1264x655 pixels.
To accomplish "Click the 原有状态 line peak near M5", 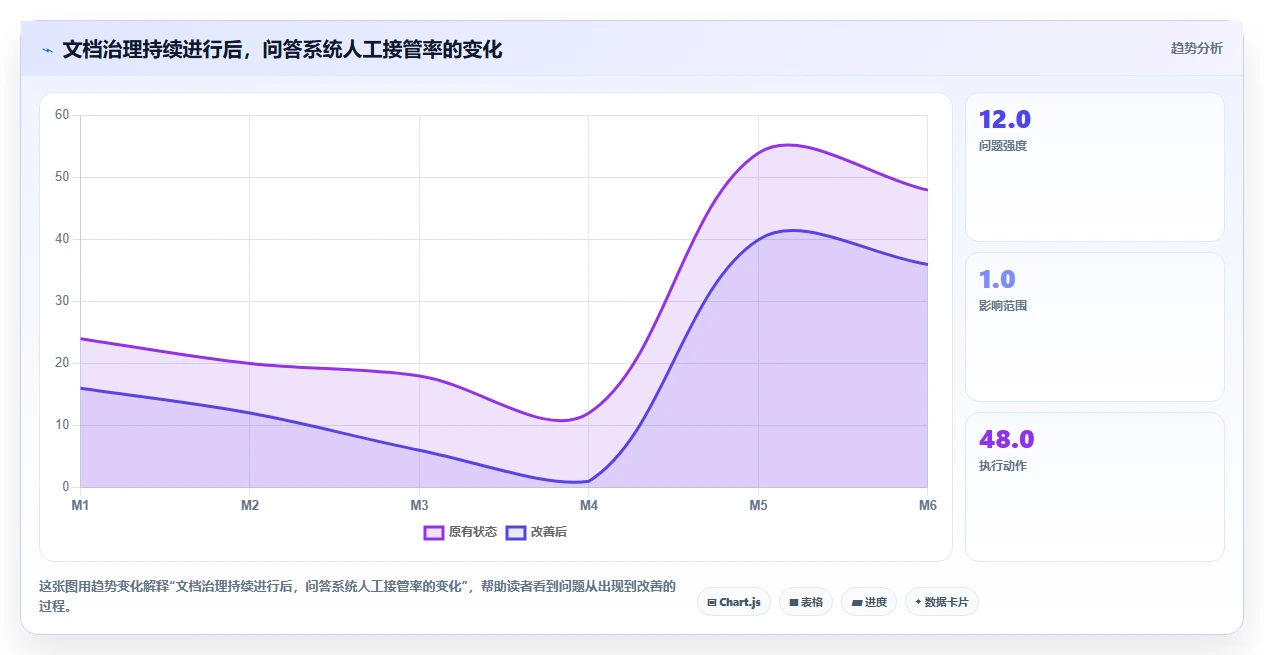I will 788,145.
